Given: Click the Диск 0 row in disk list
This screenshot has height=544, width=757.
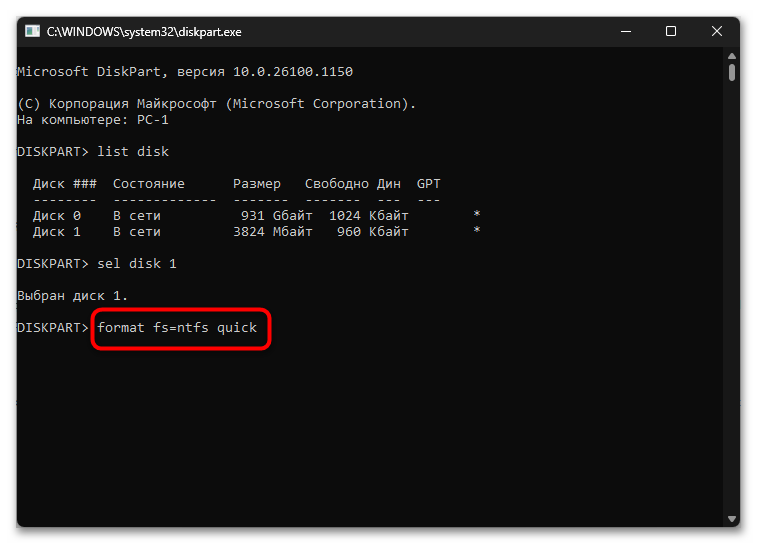Looking at the screenshot, I should point(256,215).
